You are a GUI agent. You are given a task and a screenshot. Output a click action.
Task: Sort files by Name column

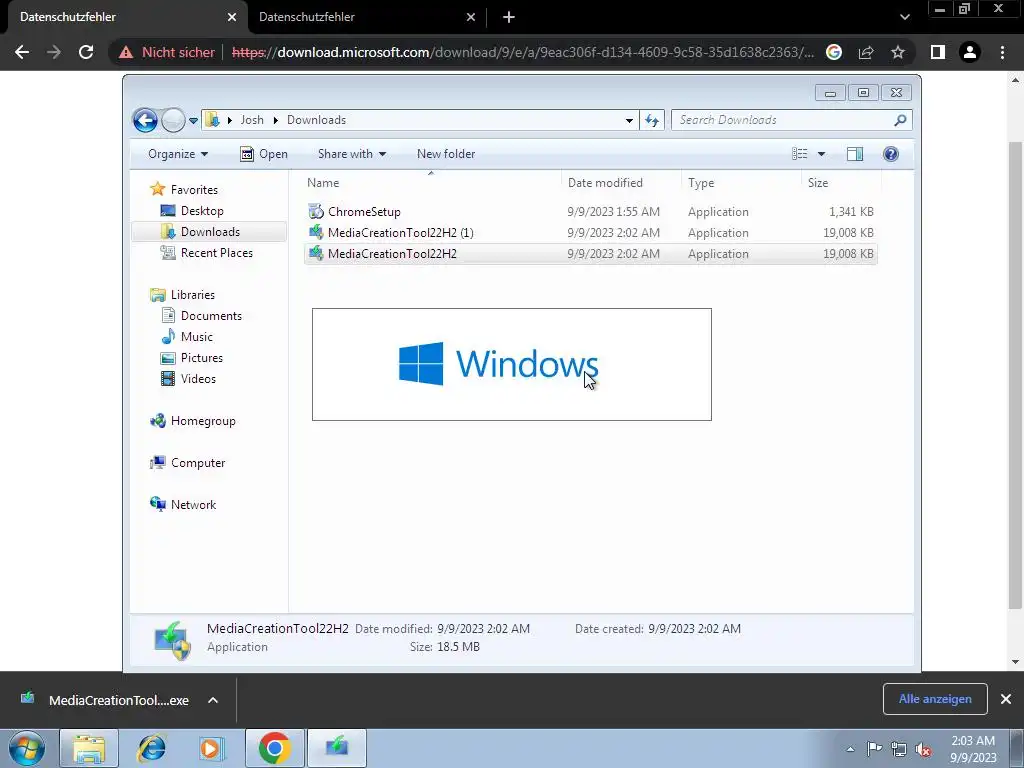(x=432, y=183)
